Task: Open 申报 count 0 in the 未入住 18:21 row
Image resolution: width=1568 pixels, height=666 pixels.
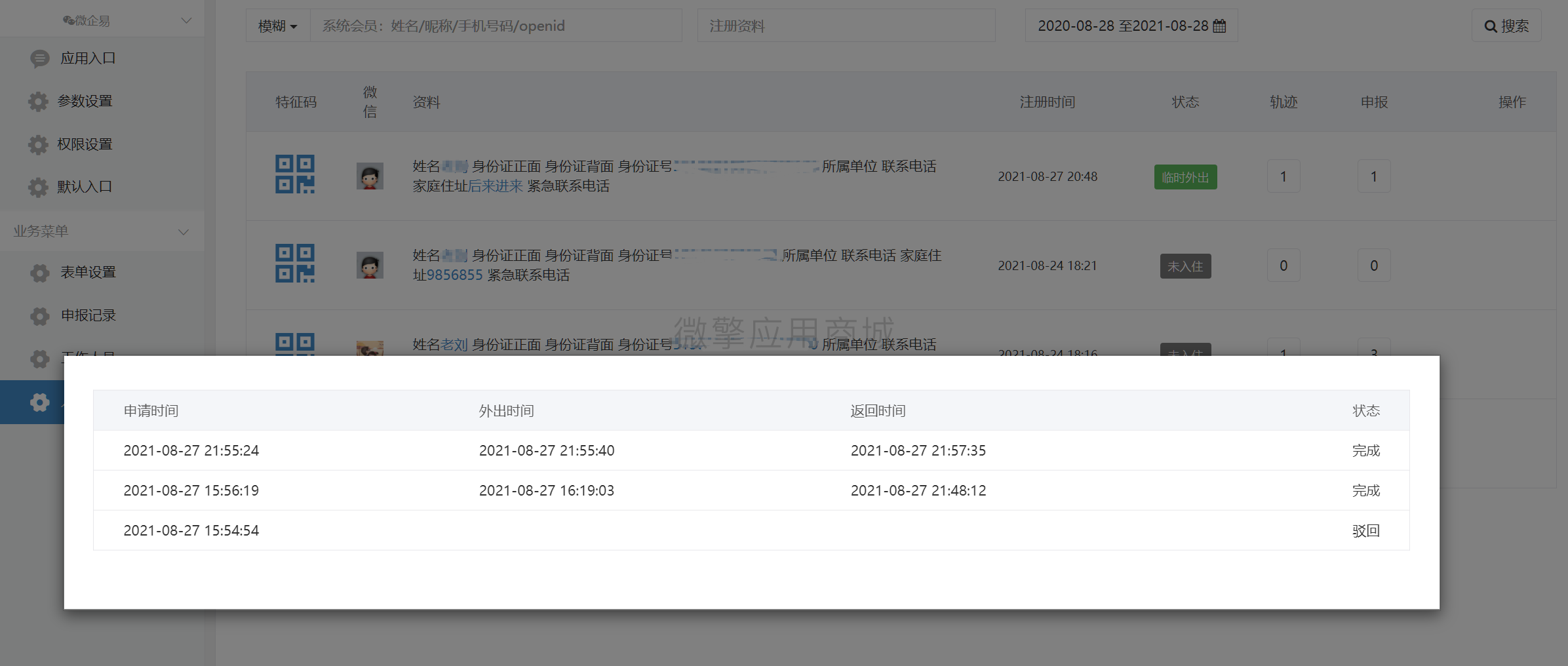Action: tap(1374, 265)
